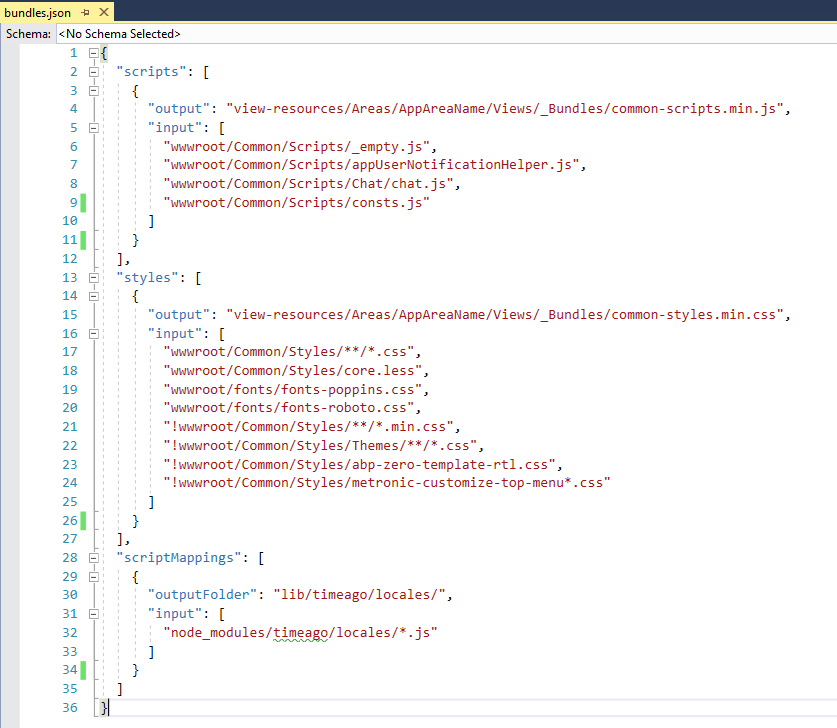Click the "<No Schema Selected>" text
Screen dimensions: 837x728
tap(119, 33)
